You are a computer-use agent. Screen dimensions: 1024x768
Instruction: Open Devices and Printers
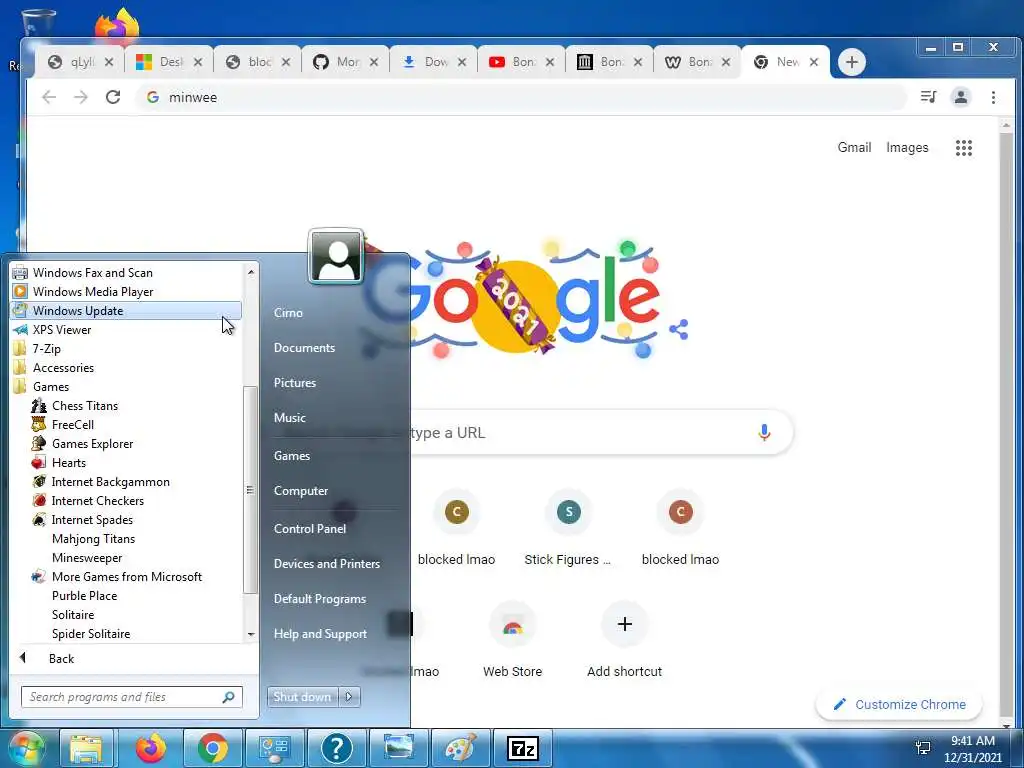coord(327,564)
